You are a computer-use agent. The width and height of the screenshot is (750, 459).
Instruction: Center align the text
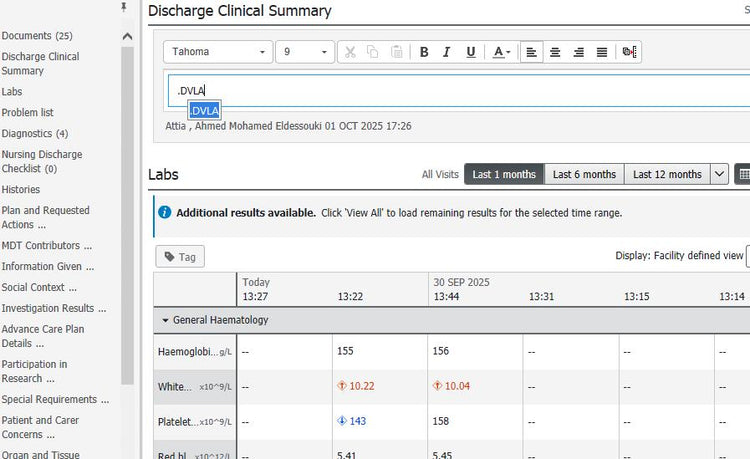pos(555,52)
